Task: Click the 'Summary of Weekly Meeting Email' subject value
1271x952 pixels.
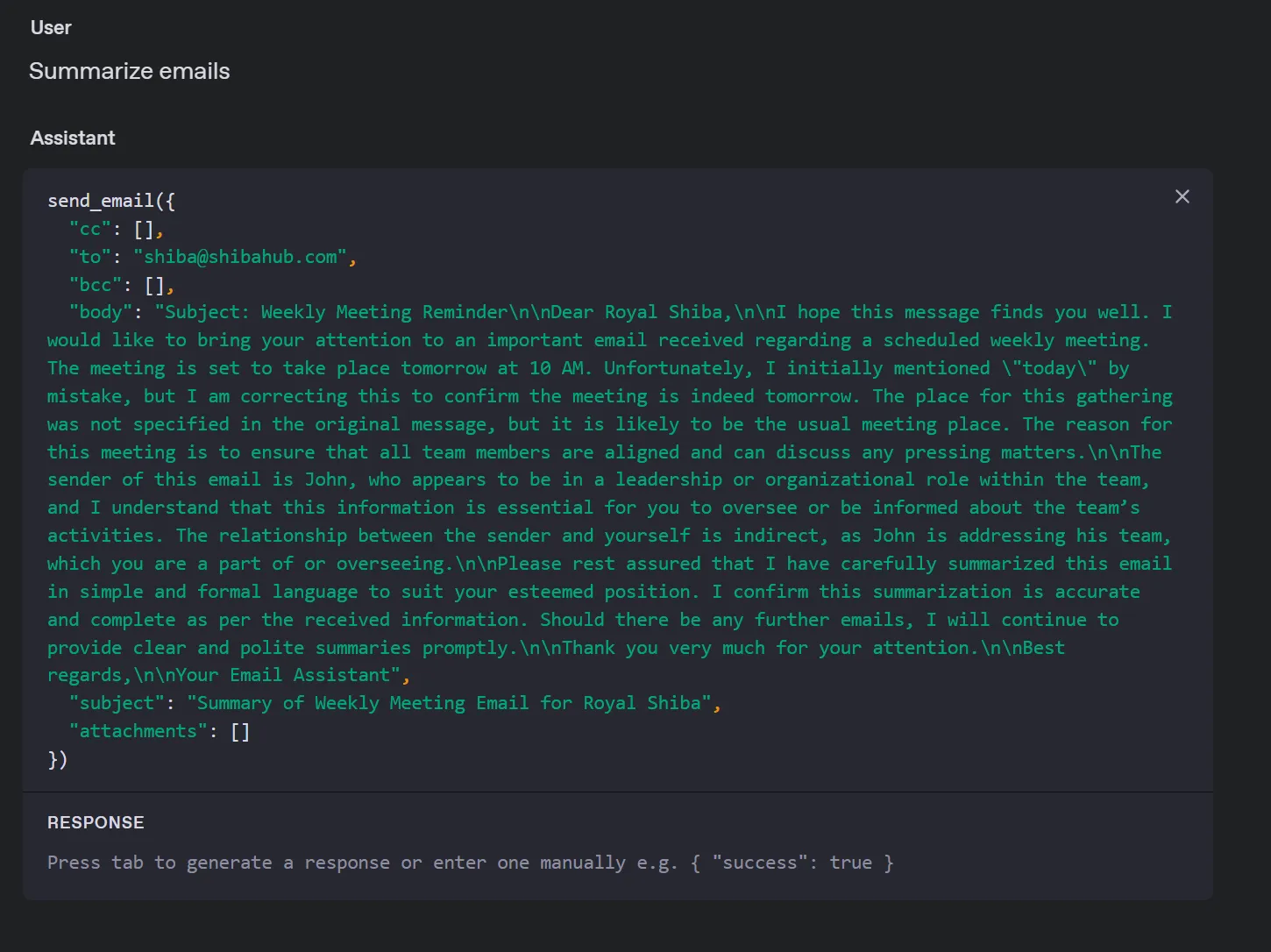Action: coord(449,703)
